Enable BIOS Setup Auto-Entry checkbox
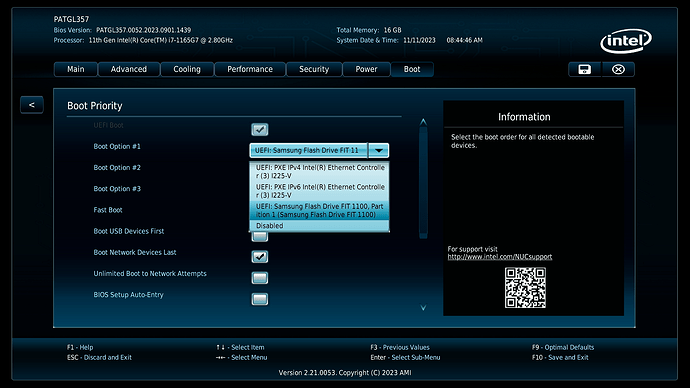690x388 pixels. 260,299
